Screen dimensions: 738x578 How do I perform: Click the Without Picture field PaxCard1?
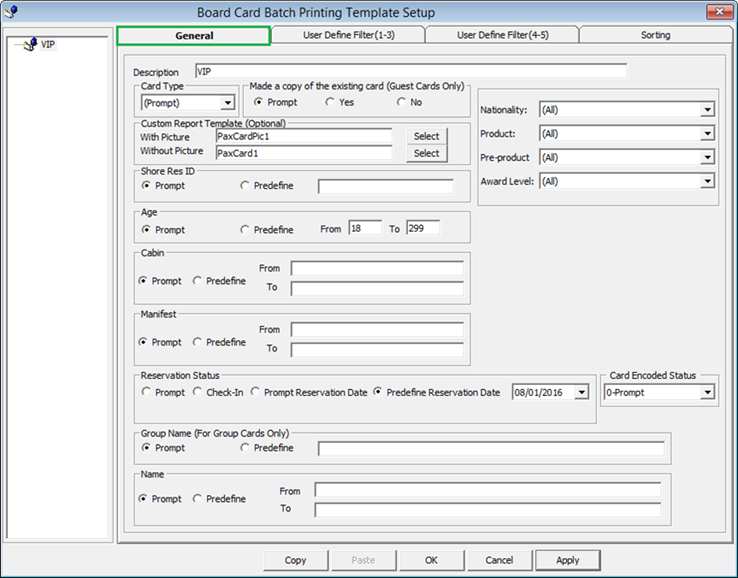(x=304, y=153)
